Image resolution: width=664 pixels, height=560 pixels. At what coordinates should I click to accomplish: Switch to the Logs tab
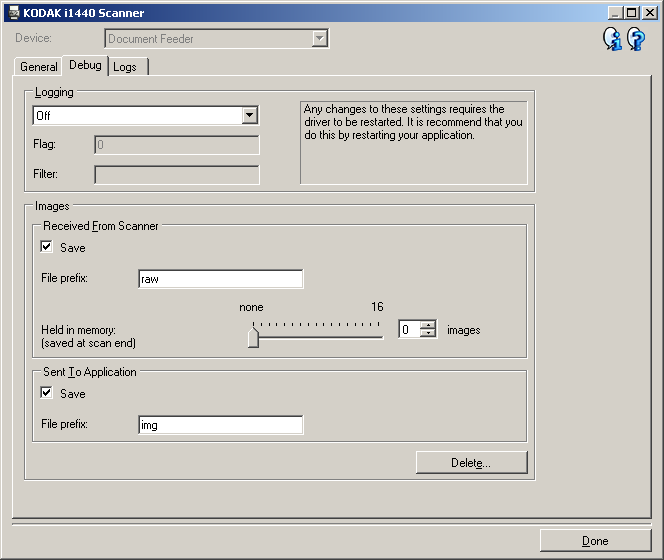tap(129, 67)
